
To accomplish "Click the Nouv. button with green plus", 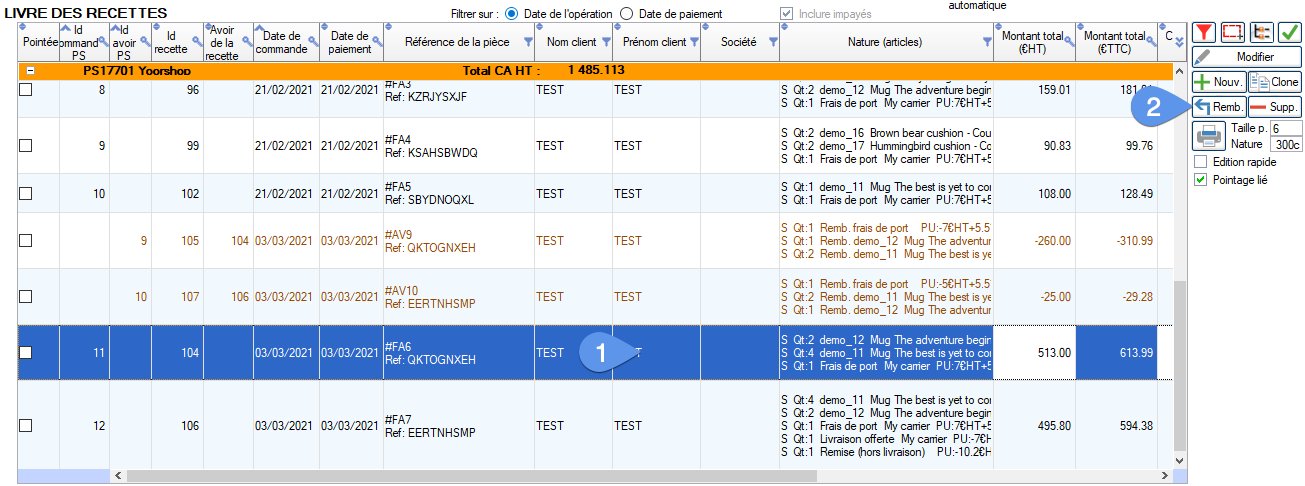I will point(1219,82).
